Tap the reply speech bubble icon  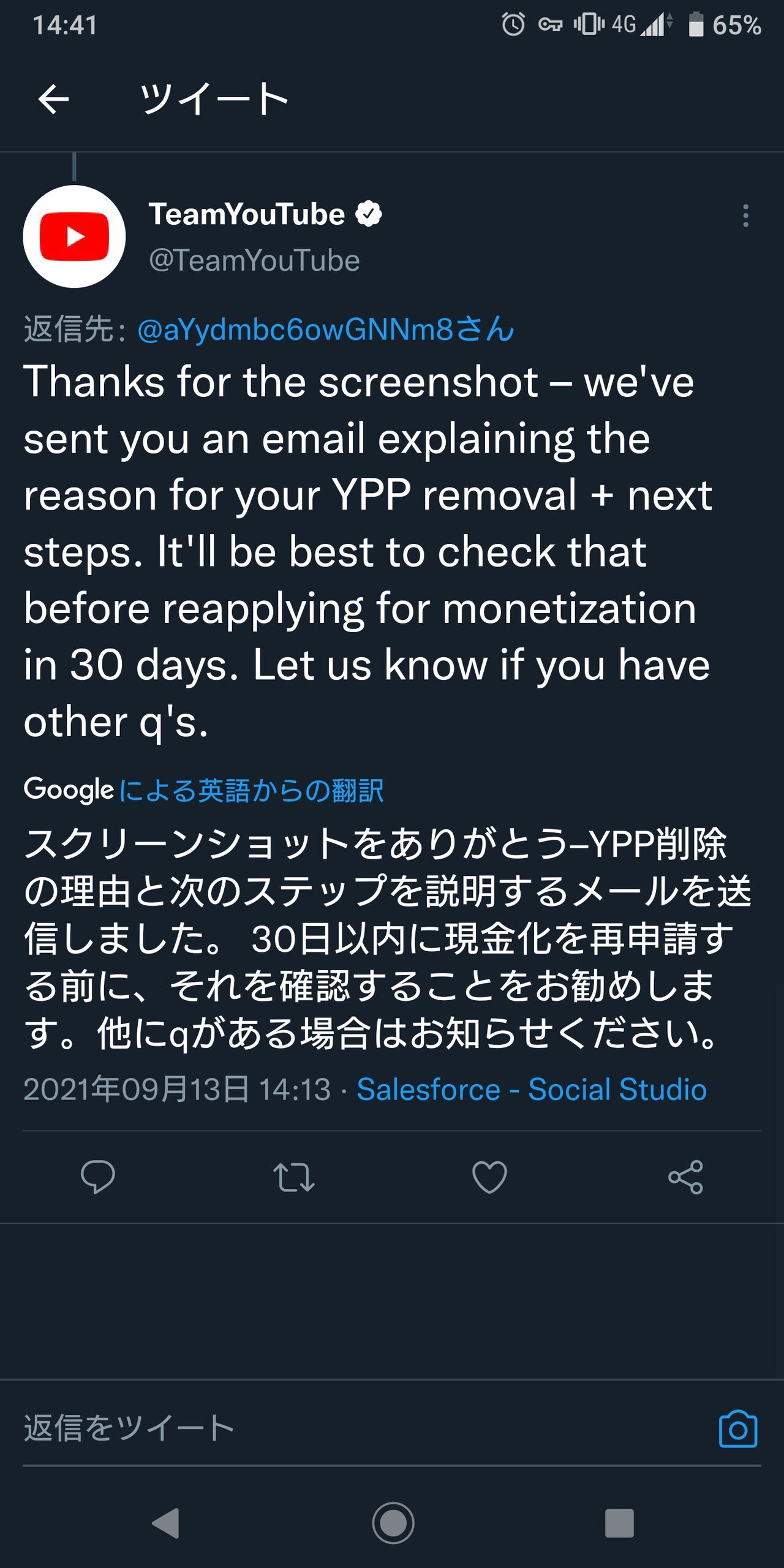click(x=98, y=1177)
